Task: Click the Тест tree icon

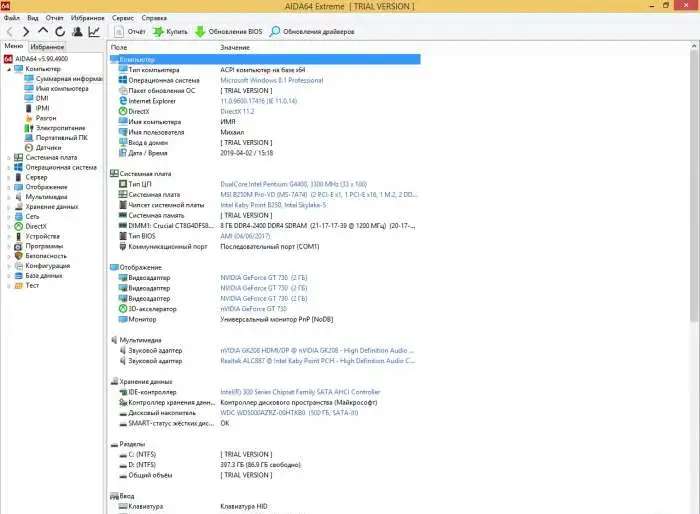Action: [x=18, y=285]
